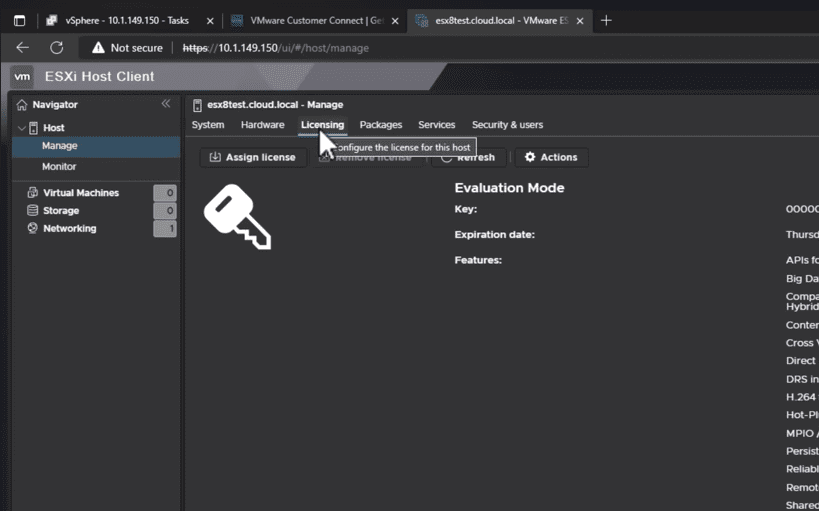Click the Networking count badge showing 1

165,229
